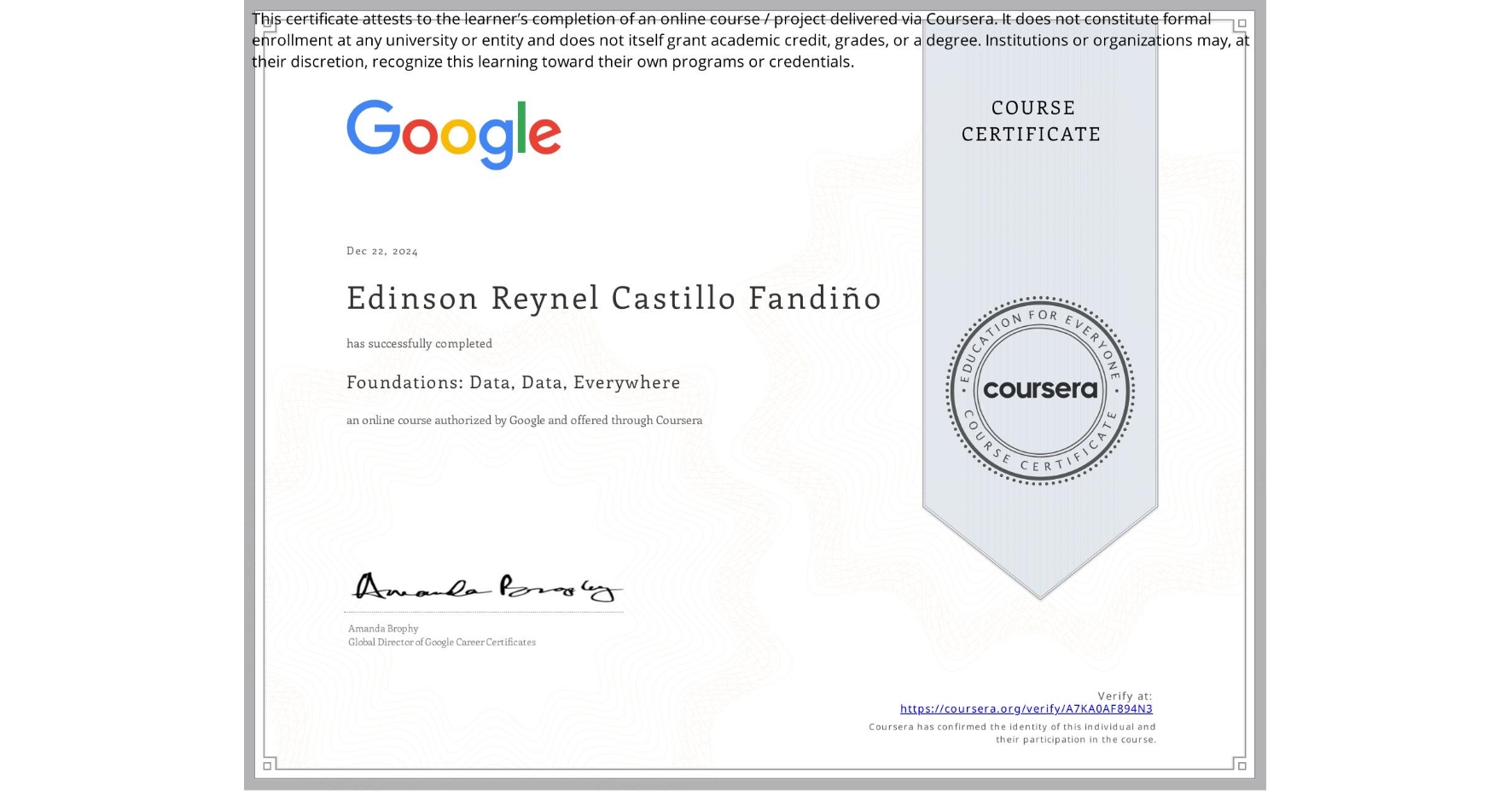Click the 'COURSE CERTIFICATE' heading
The image size is (1512, 792).
(x=1032, y=121)
